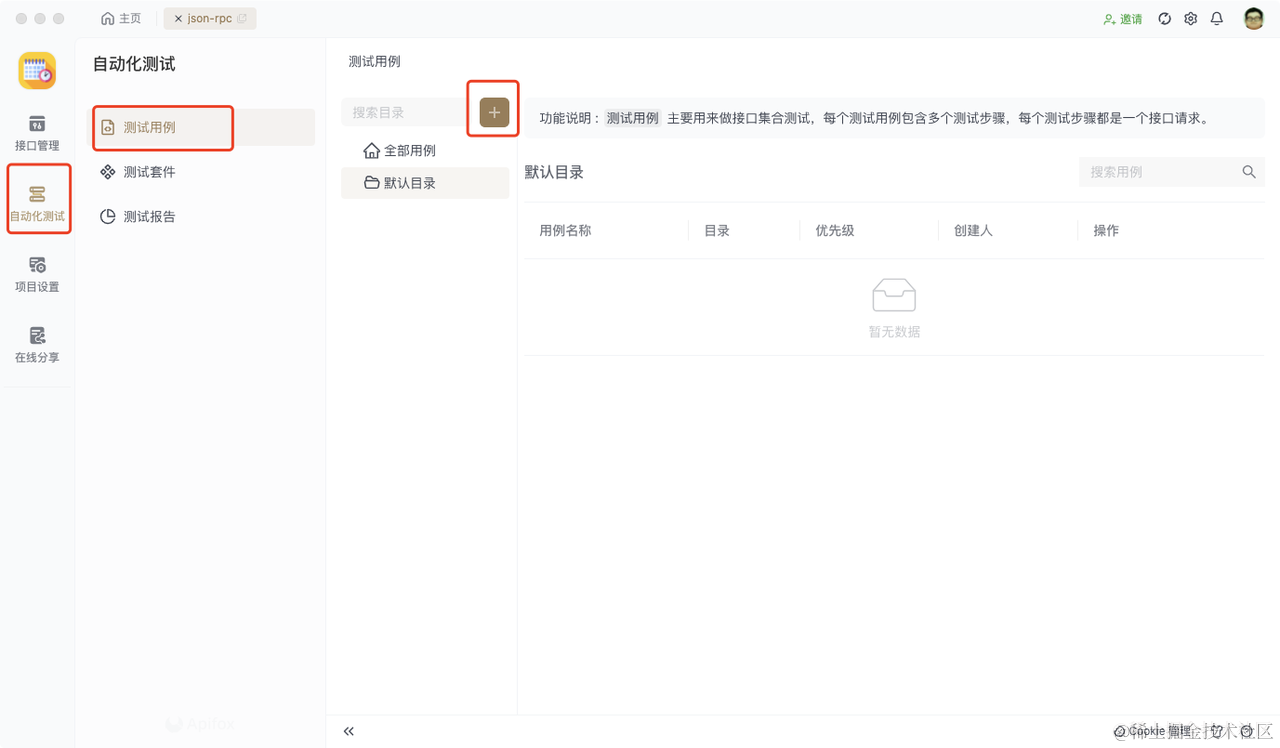The width and height of the screenshot is (1280, 748).
Task: Click the data sync refresh icon
Action: coord(1164,18)
